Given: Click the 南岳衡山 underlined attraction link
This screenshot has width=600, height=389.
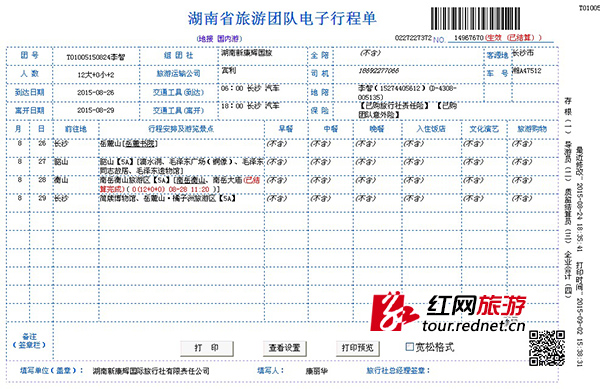Looking at the screenshot, I should (x=192, y=180).
